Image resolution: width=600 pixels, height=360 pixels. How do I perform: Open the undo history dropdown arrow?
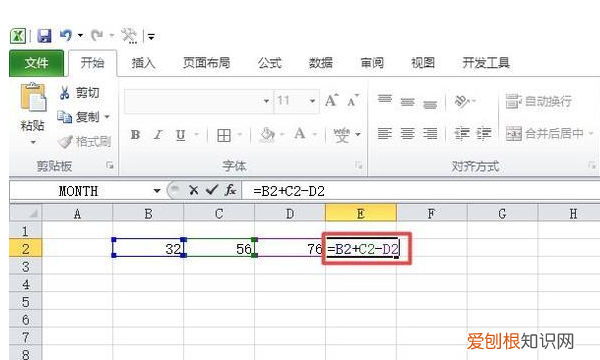coord(80,36)
